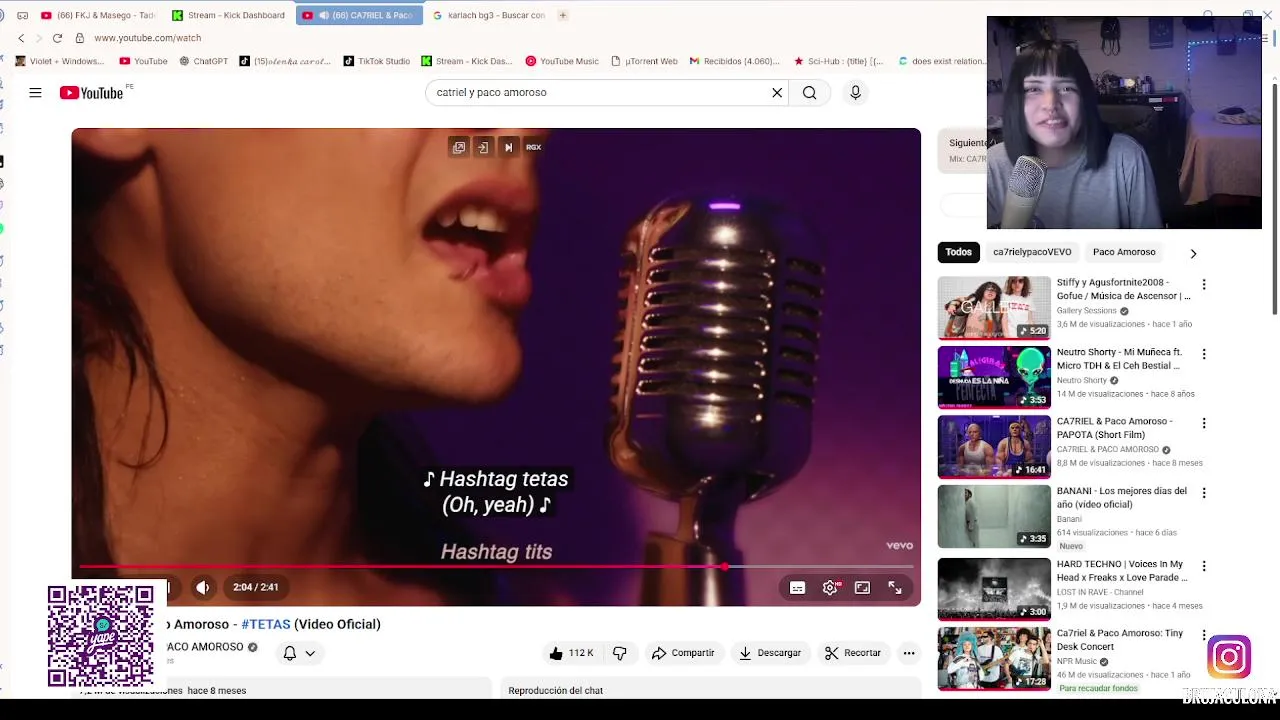Select the Paco Amoroso filter chip

pos(1124,252)
